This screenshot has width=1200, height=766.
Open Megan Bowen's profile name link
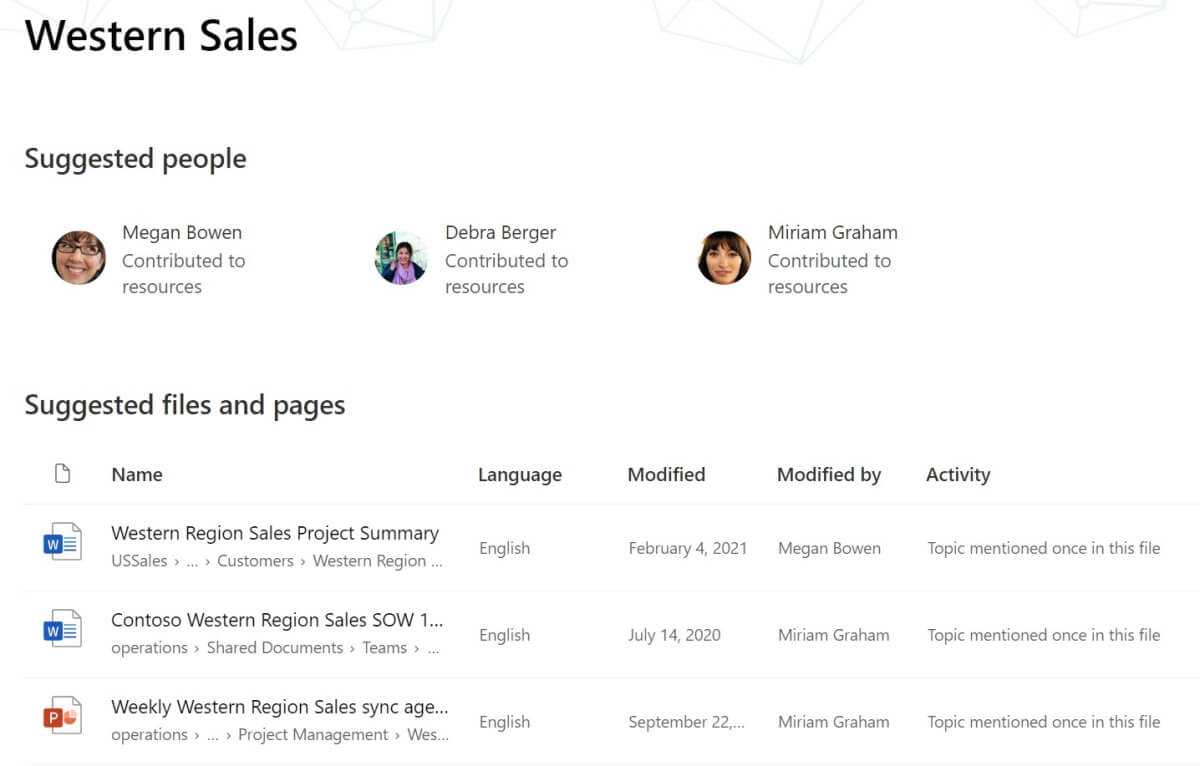pos(182,232)
